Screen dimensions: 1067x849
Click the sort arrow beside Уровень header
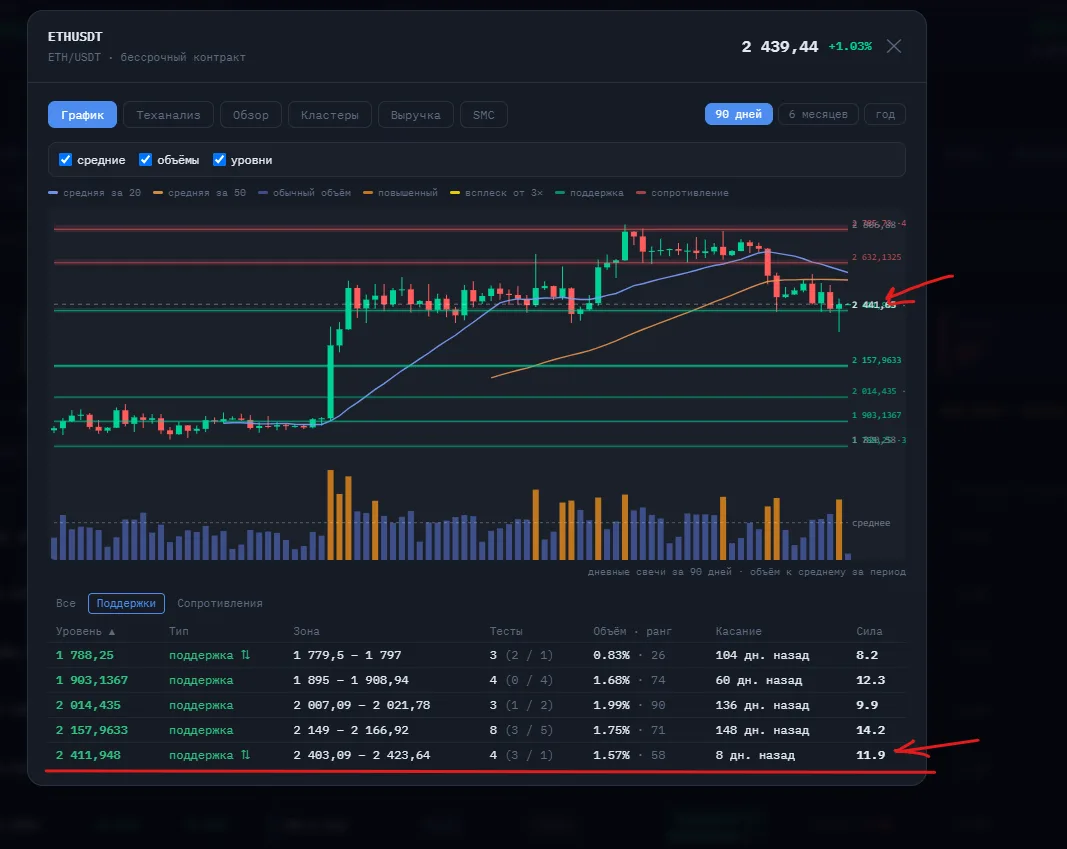112,632
